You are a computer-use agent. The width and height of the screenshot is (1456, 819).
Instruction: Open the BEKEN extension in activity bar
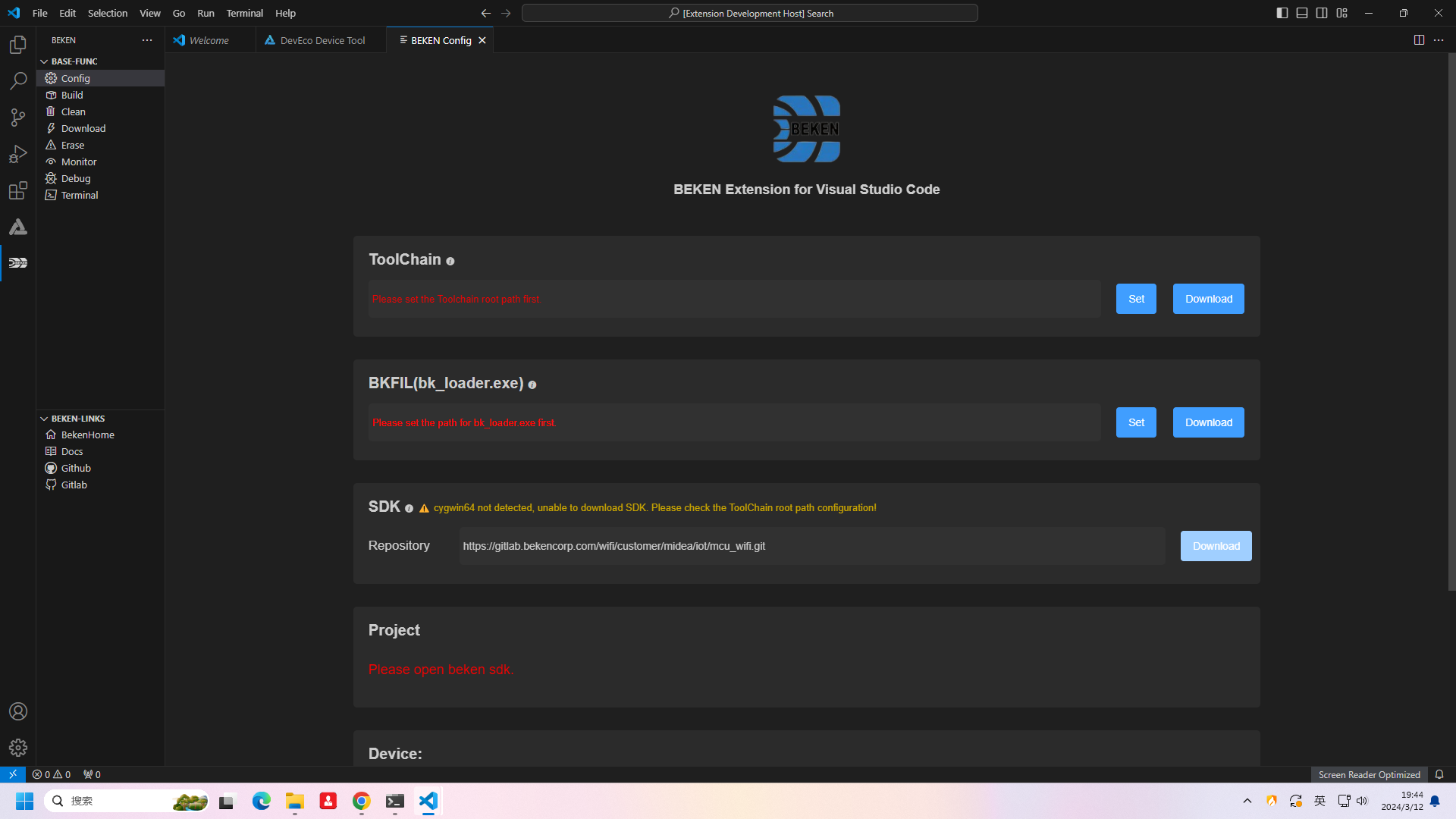18,263
